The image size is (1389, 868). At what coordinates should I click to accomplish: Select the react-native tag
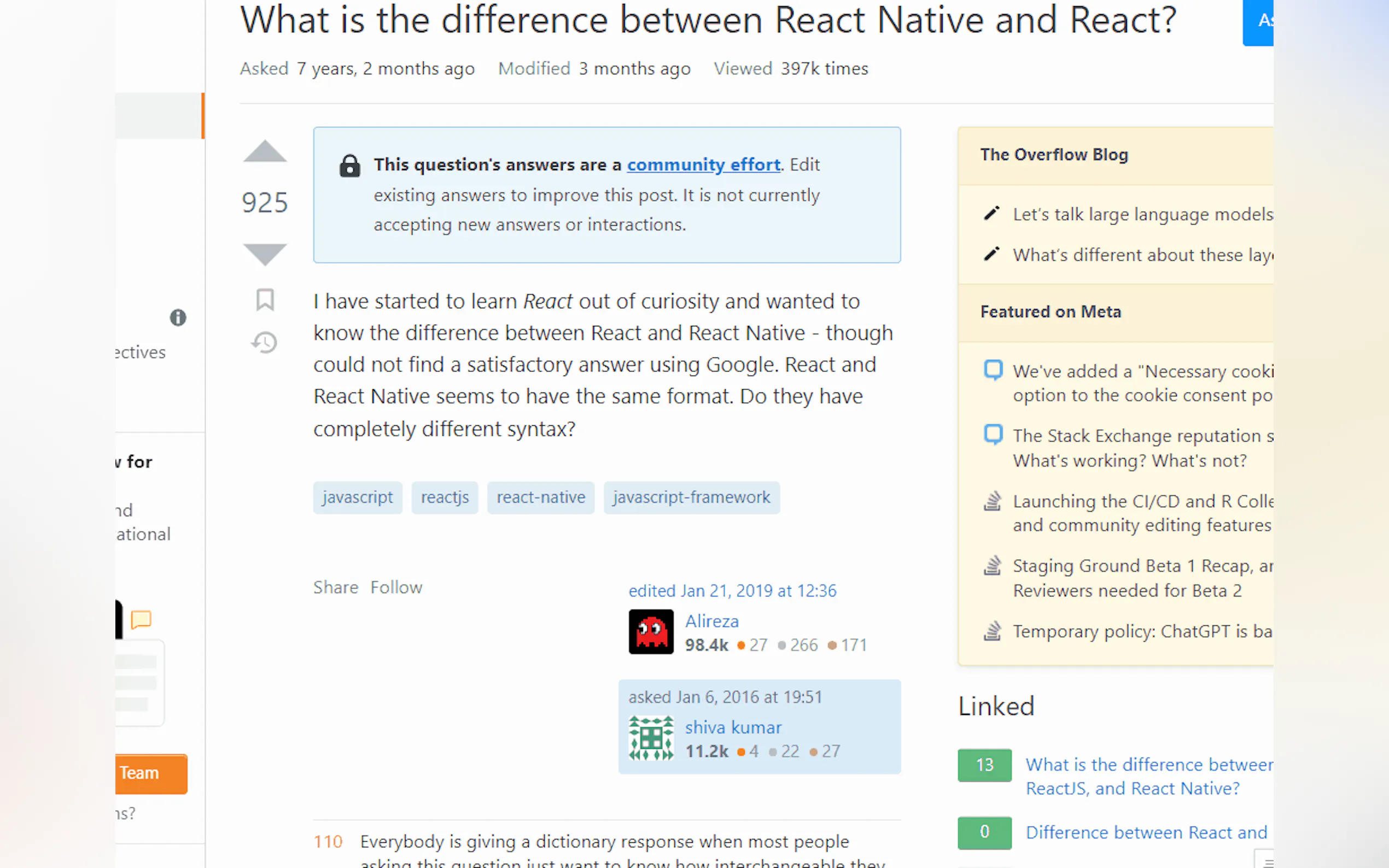[x=540, y=497]
